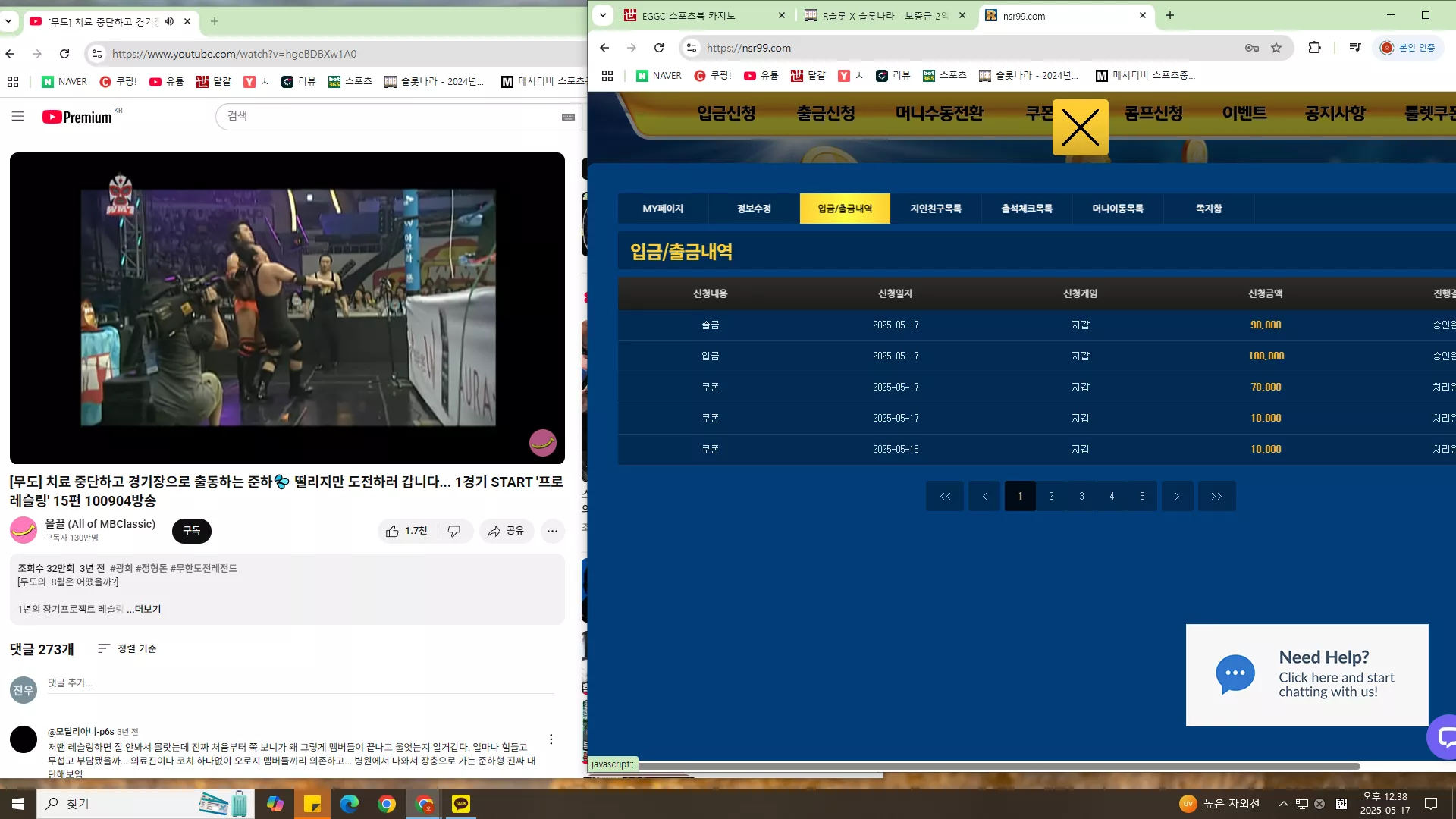Close the popup with the yellow X button
The height and width of the screenshot is (819, 1456).
[1080, 127]
